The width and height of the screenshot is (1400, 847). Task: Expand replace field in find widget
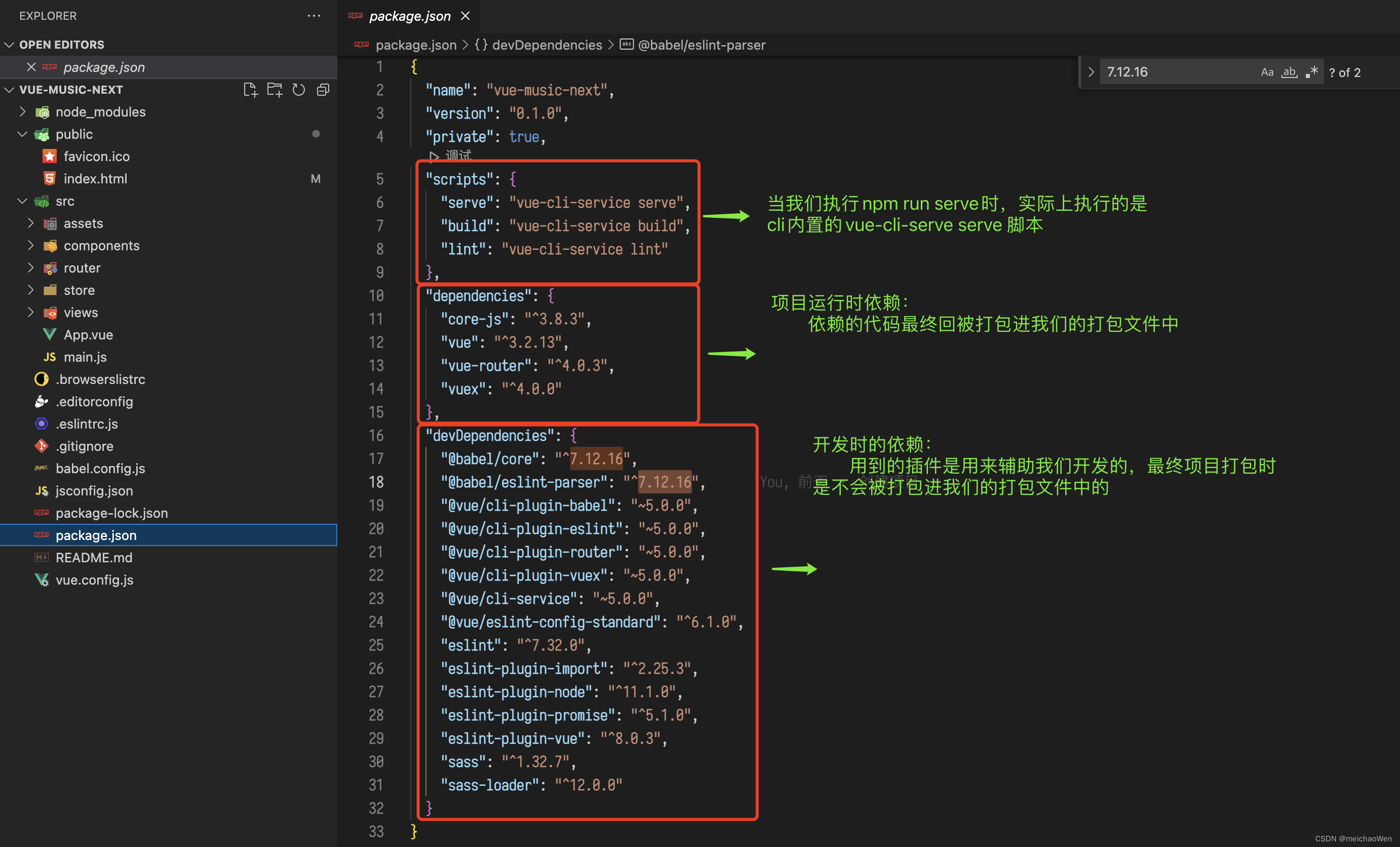pyautogui.click(x=1091, y=72)
